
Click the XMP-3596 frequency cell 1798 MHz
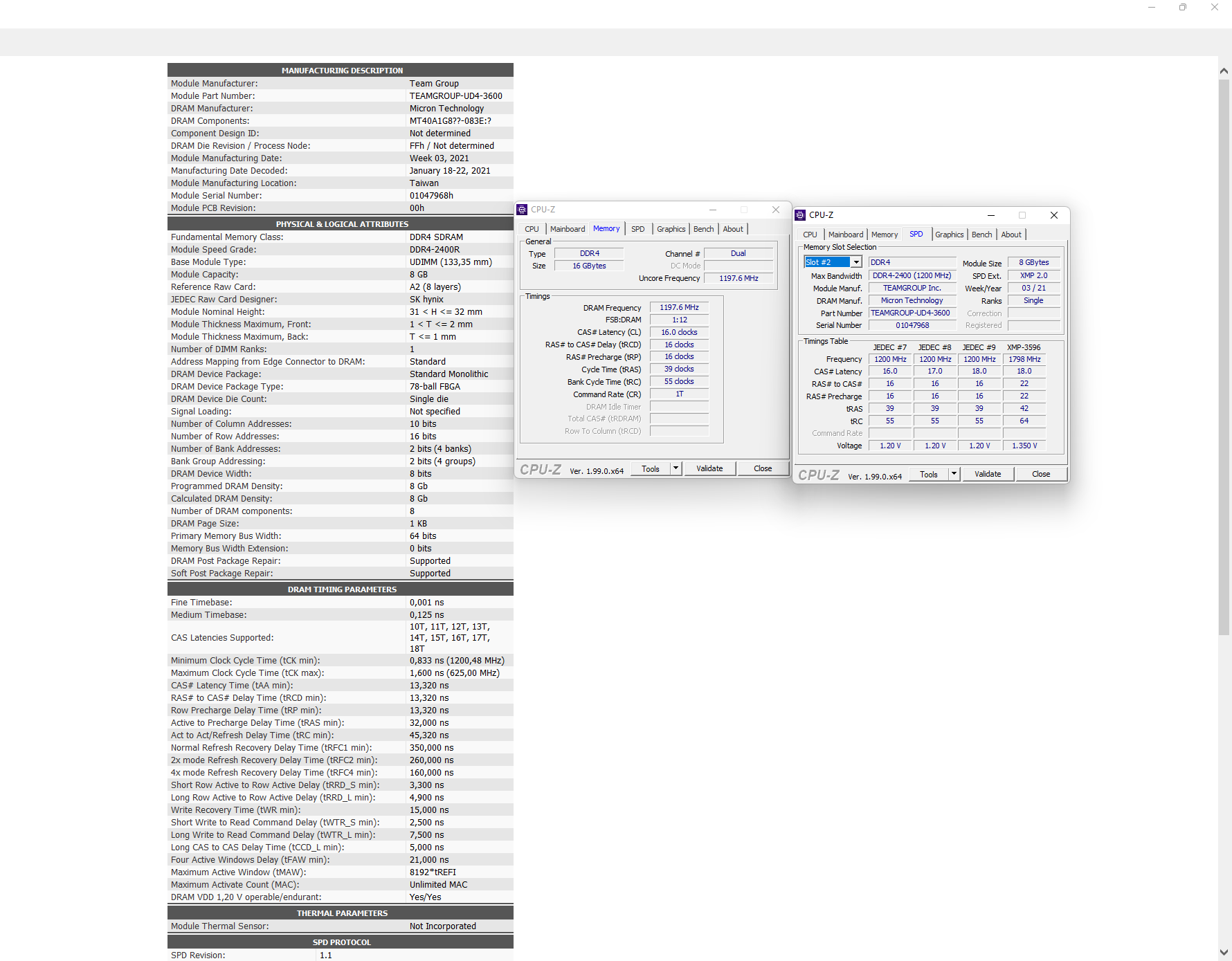[1024, 359]
